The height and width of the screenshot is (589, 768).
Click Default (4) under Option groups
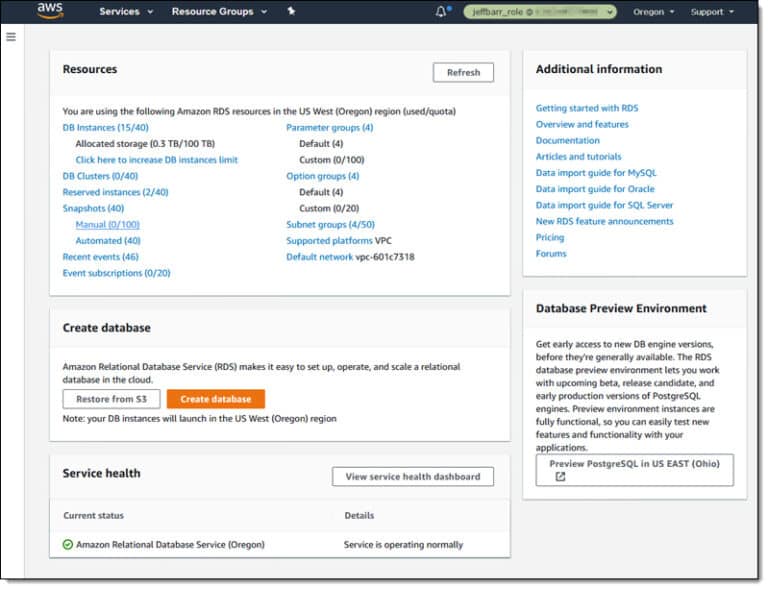(x=321, y=192)
